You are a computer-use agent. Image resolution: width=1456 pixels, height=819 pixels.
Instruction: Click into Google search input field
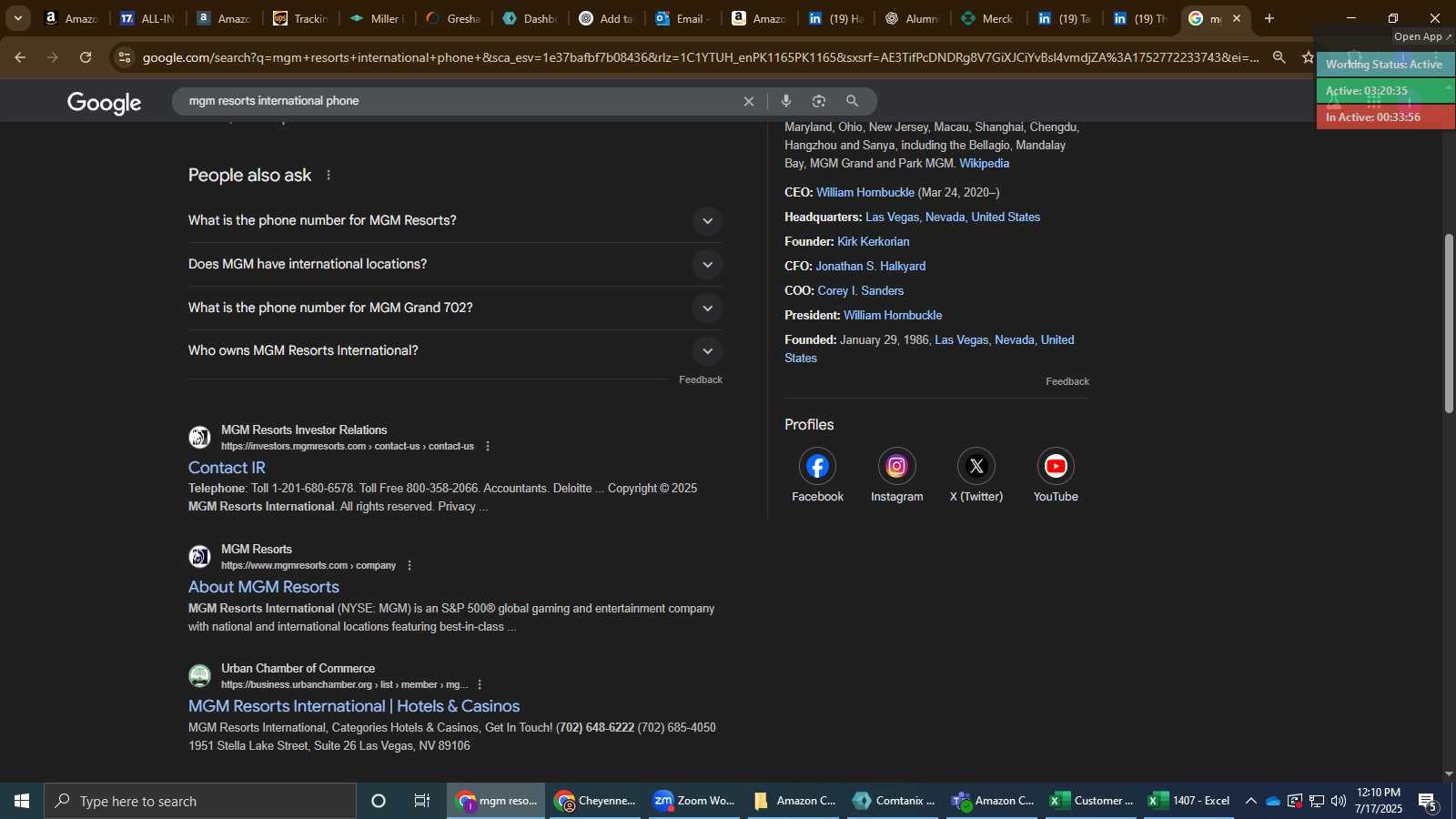pos(460,101)
